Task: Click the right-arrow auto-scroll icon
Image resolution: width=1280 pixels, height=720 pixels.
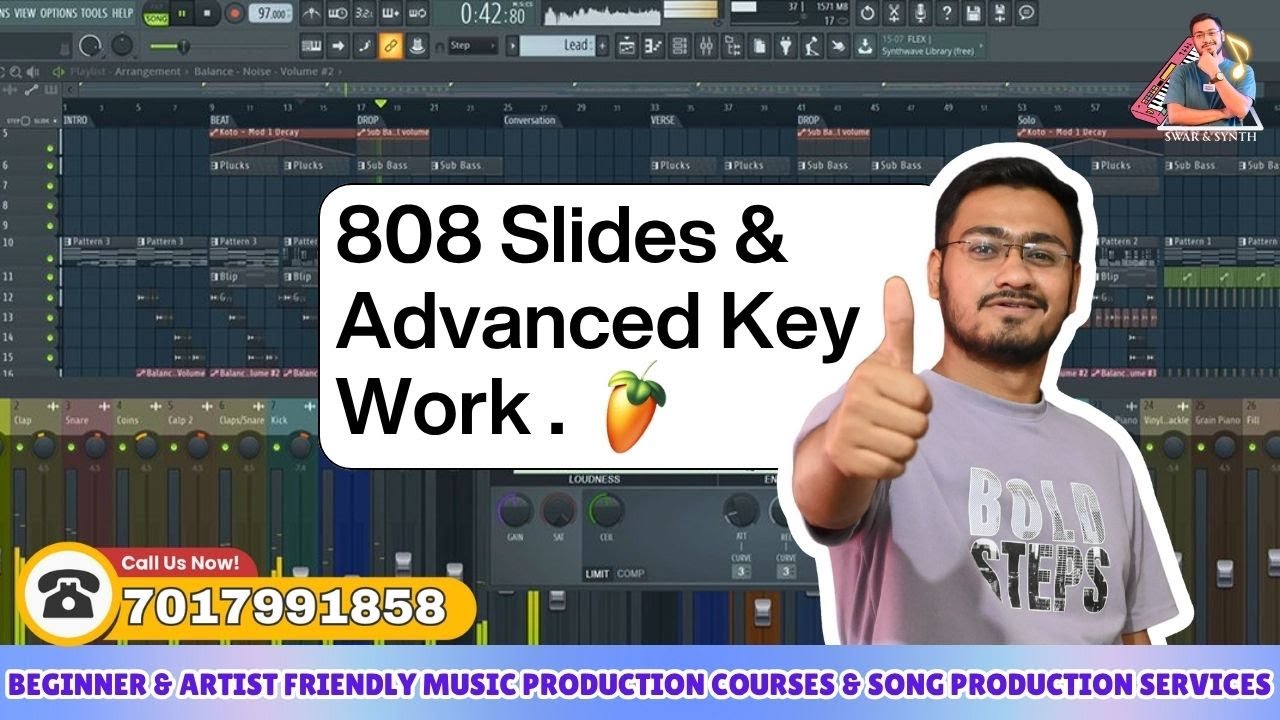Action: tap(338, 46)
